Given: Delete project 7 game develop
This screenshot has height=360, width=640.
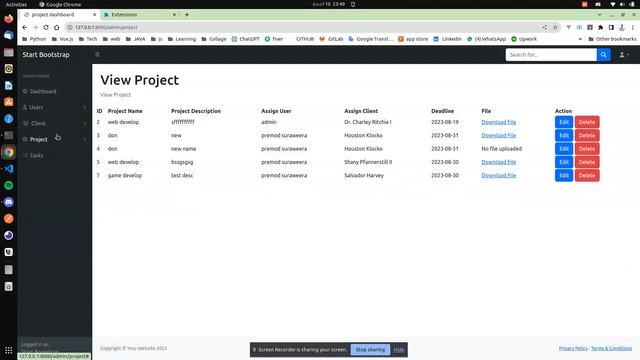Looking at the screenshot, I should tap(587, 176).
